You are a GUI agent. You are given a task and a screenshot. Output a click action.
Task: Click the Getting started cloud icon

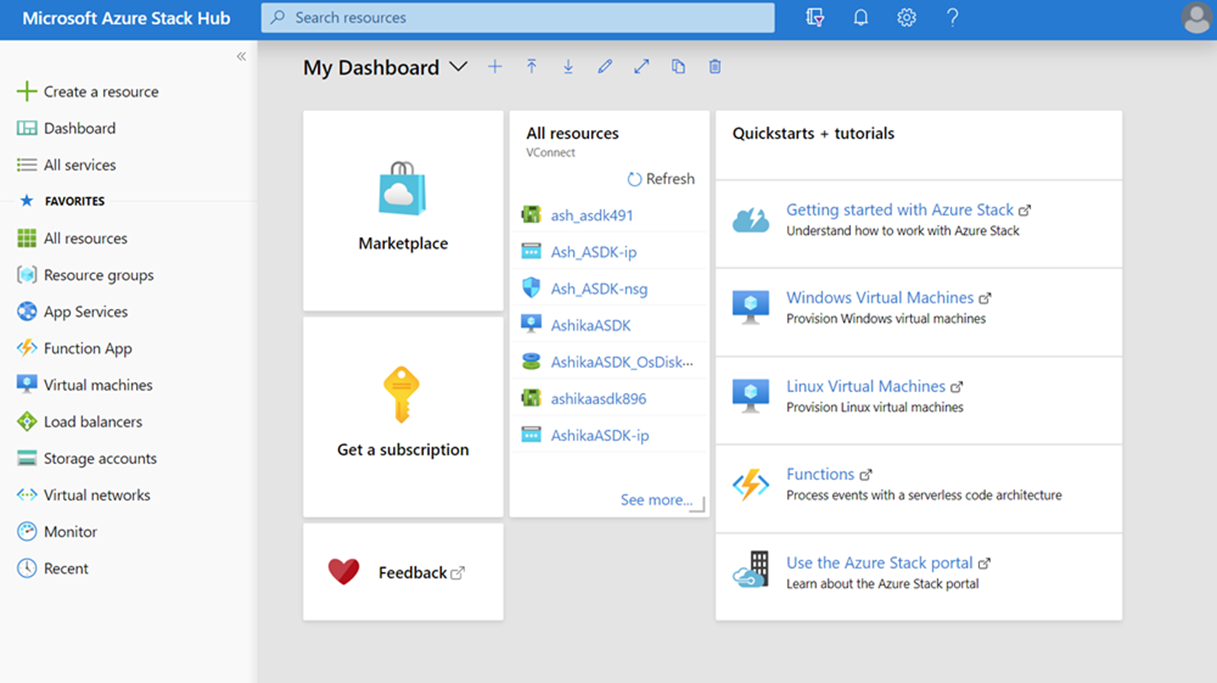[750, 220]
